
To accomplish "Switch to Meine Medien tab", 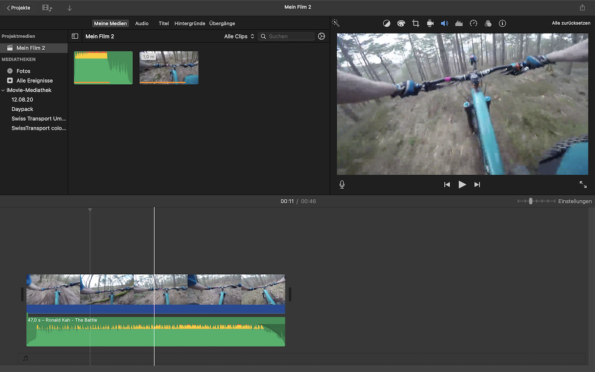I will [110, 23].
